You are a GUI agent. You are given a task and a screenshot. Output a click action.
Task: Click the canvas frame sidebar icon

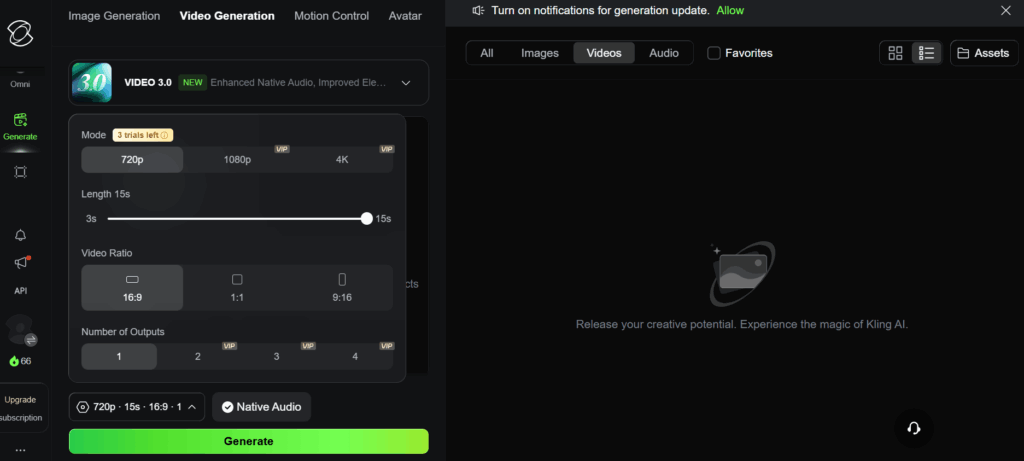[20, 172]
